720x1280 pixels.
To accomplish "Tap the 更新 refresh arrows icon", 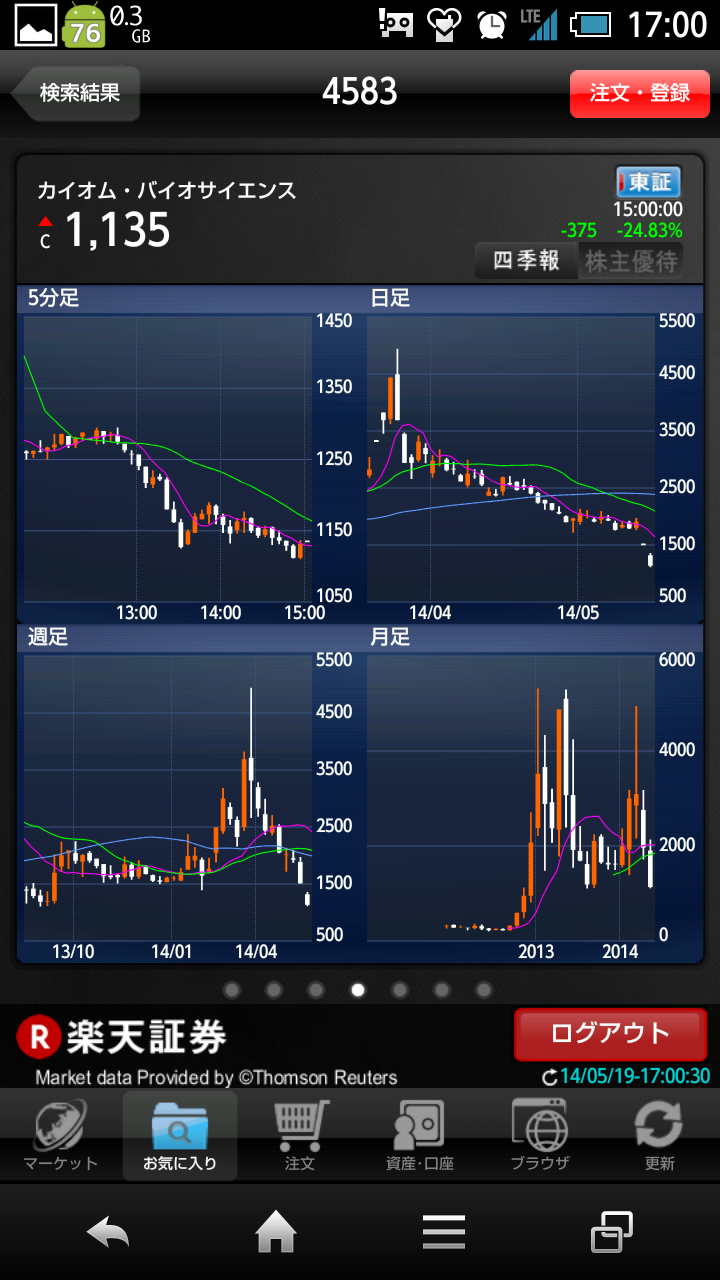I will 659,1127.
